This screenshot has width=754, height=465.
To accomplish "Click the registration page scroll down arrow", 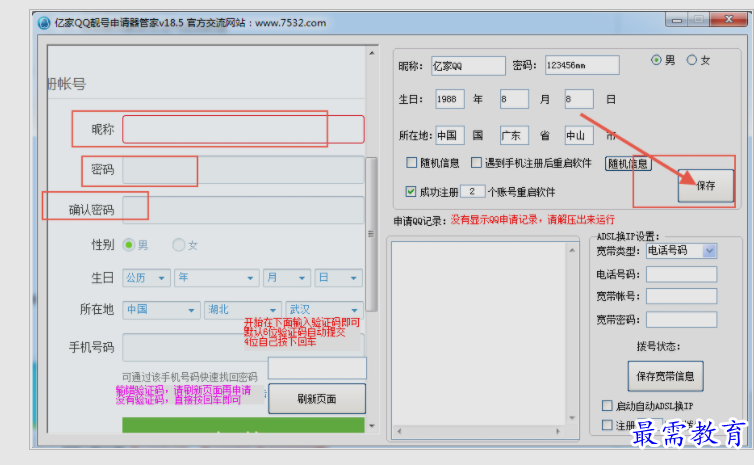I will pos(372,426).
